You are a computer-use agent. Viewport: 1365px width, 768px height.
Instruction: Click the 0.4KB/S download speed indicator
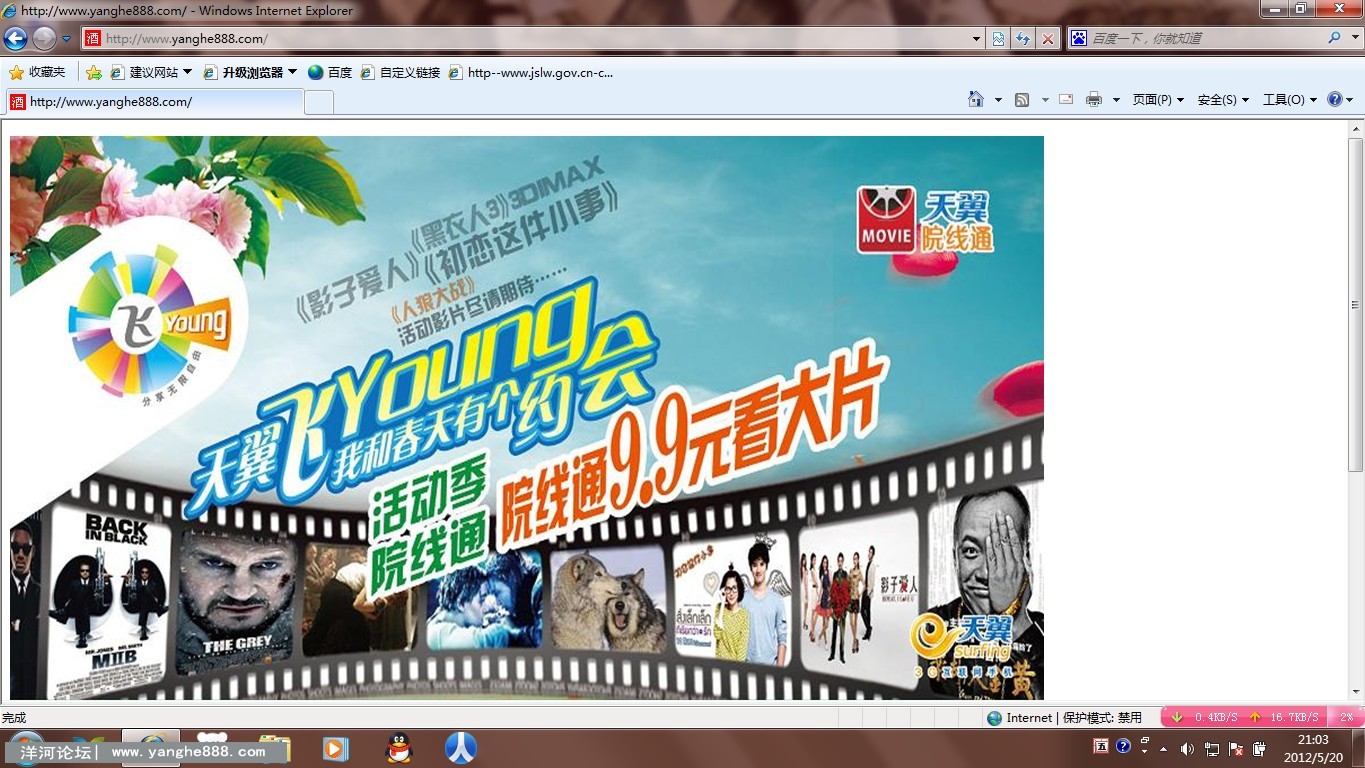pyautogui.click(x=1205, y=717)
